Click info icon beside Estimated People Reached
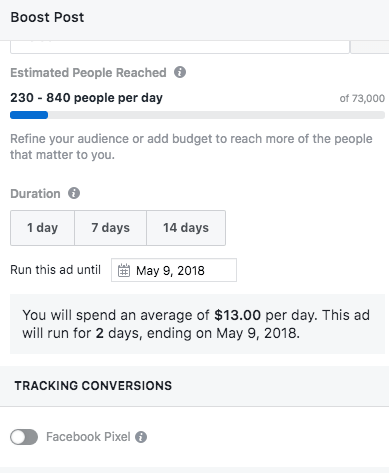389x473 pixels. point(180,72)
